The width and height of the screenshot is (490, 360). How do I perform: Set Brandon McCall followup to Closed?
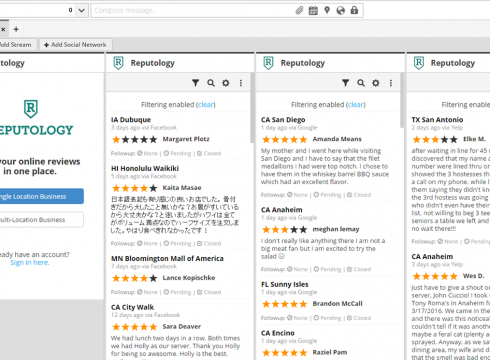359,318
